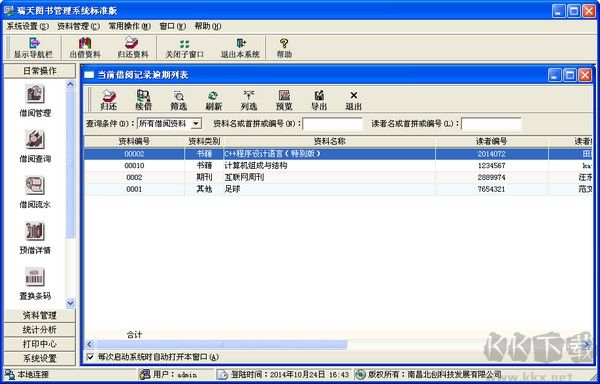Open 借阅查询 in sidebar

pos(35,146)
